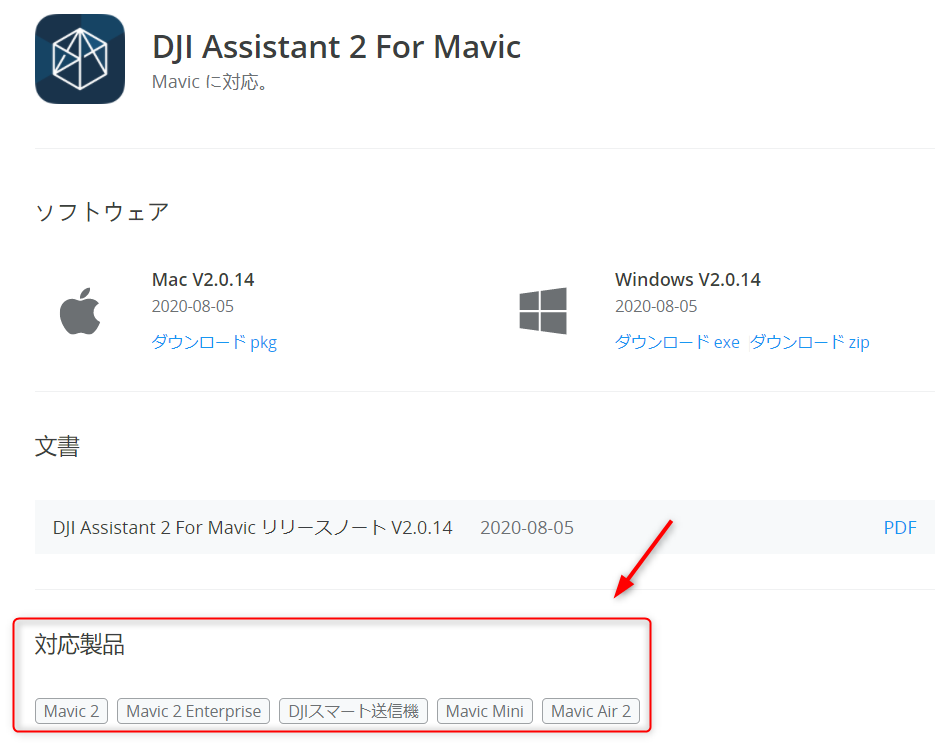The image size is (938, 753).
Task: Click the ソフトウェア section heading
Action: point(102,212)
